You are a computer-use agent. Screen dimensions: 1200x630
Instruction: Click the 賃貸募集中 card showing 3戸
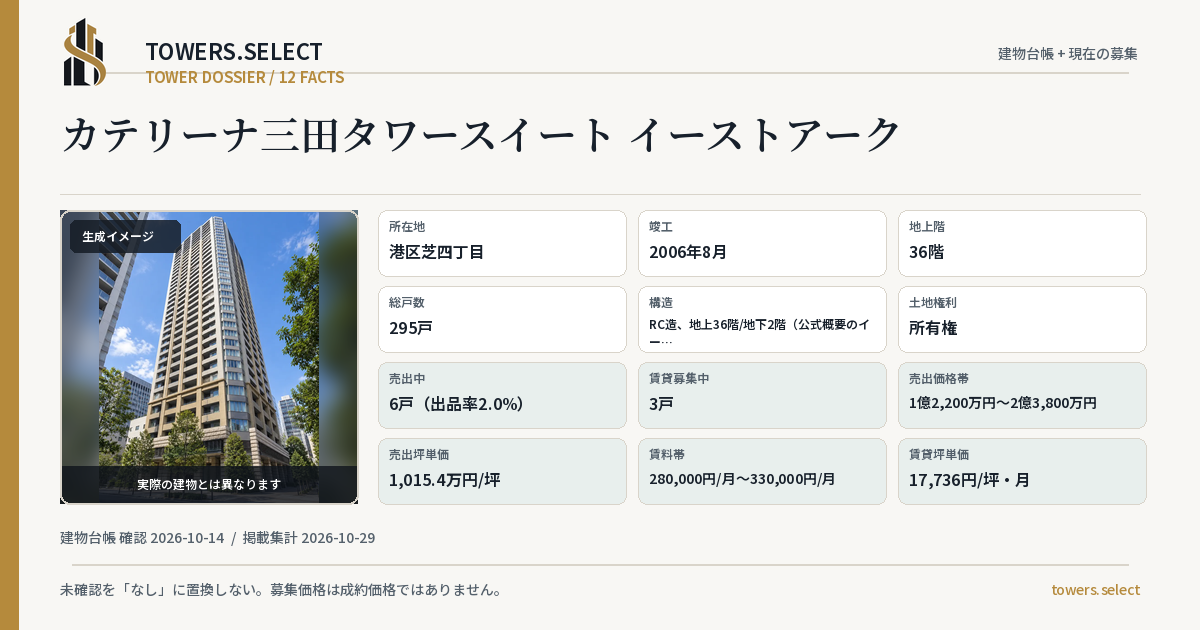pos(762,395)
